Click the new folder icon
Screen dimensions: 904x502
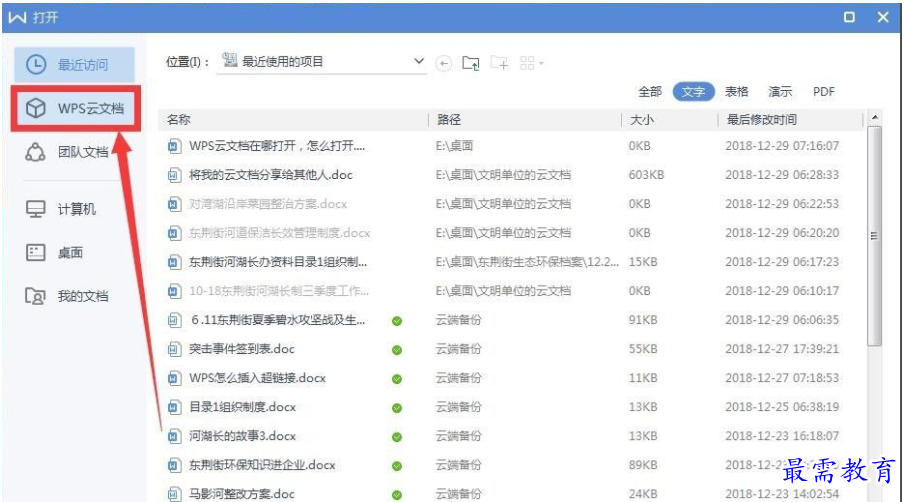[499, 63]
